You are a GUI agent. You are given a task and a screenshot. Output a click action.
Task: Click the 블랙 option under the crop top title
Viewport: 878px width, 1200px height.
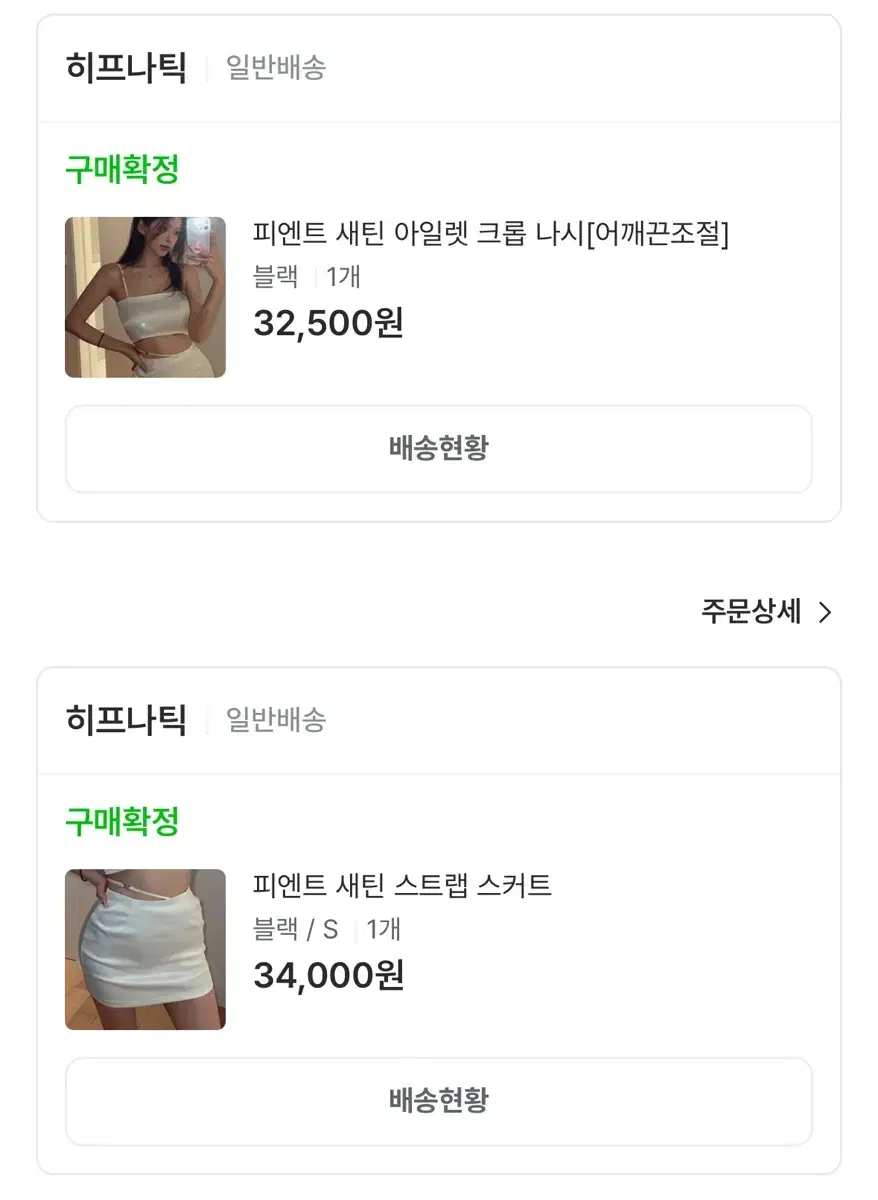tap(276, 277)
